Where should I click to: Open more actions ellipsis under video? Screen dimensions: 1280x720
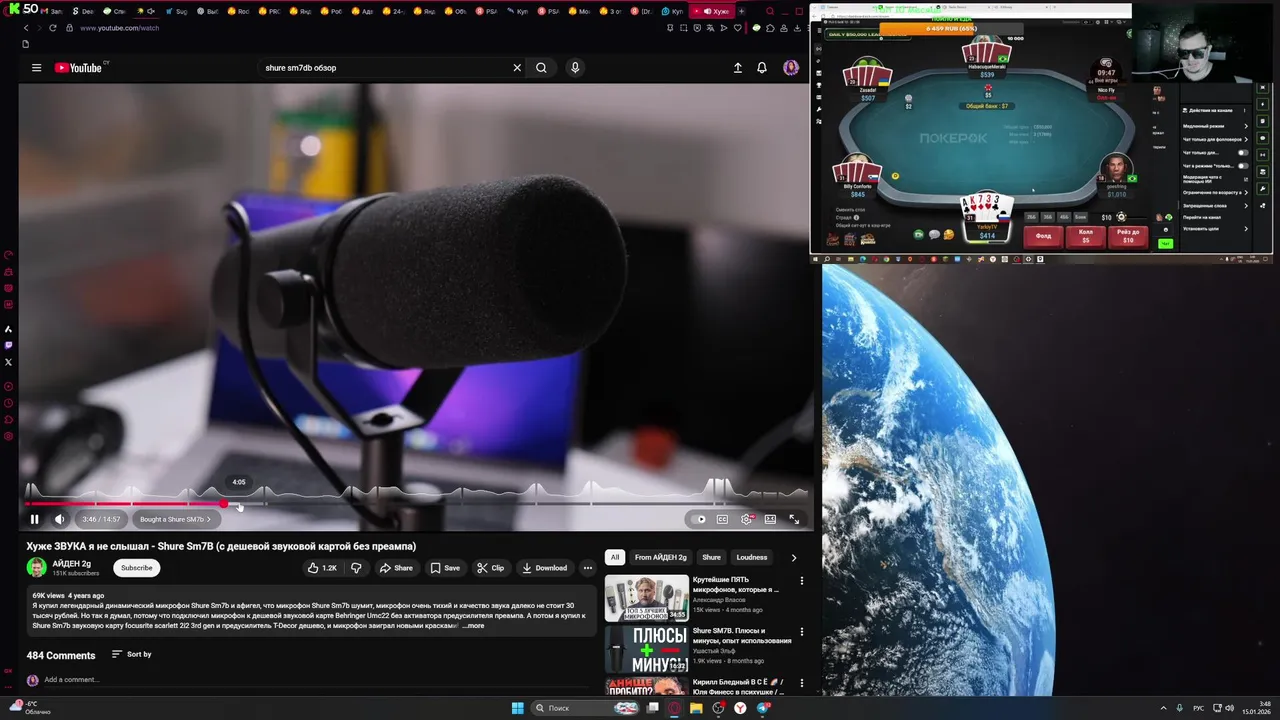pos(588,568)
